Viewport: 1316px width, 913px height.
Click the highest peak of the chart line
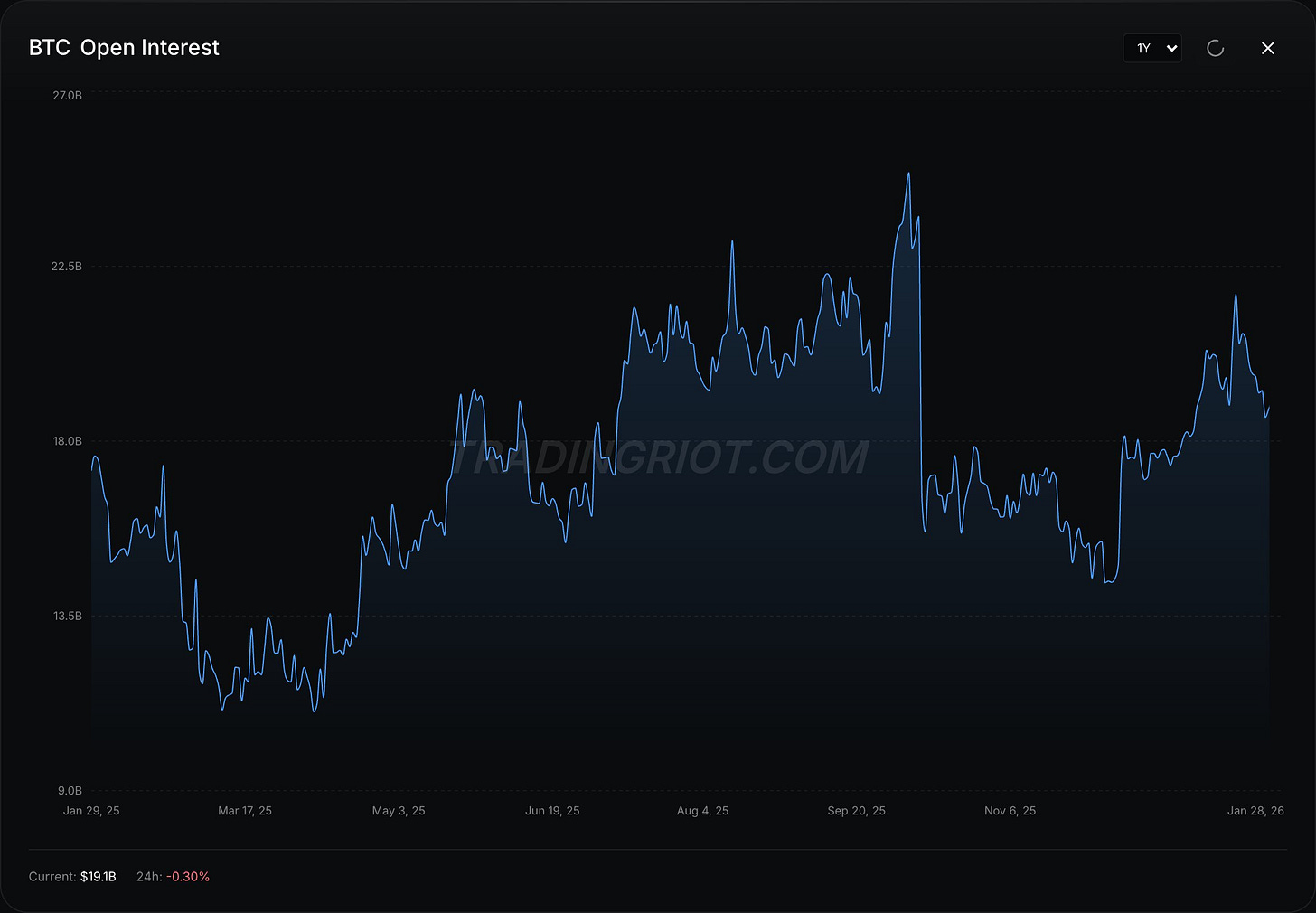[908, 174]
